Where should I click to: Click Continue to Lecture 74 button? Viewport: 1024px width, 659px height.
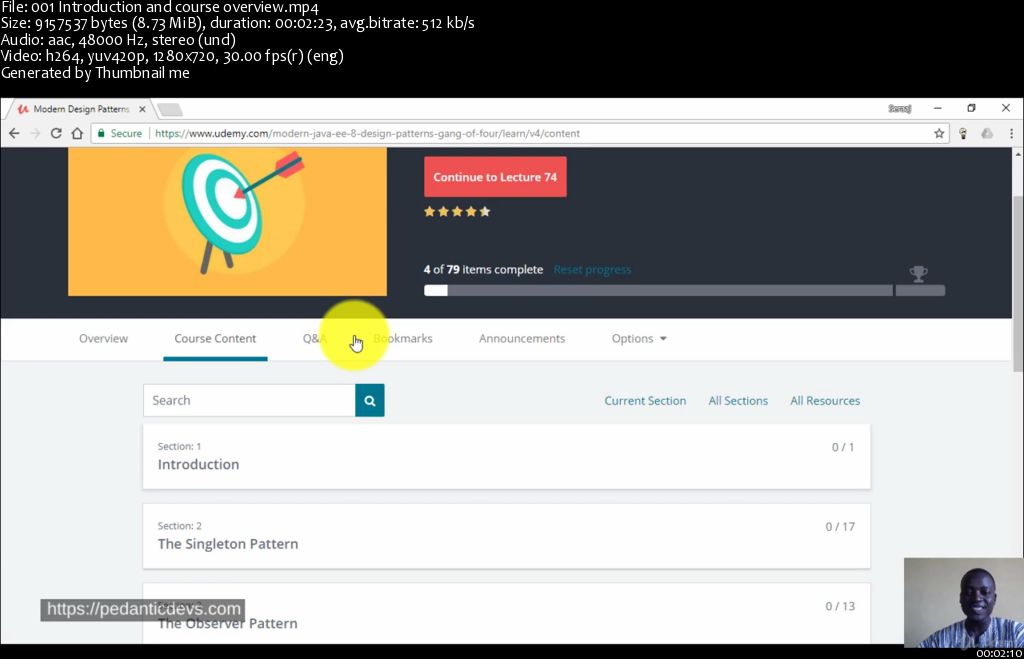(495, 177)
